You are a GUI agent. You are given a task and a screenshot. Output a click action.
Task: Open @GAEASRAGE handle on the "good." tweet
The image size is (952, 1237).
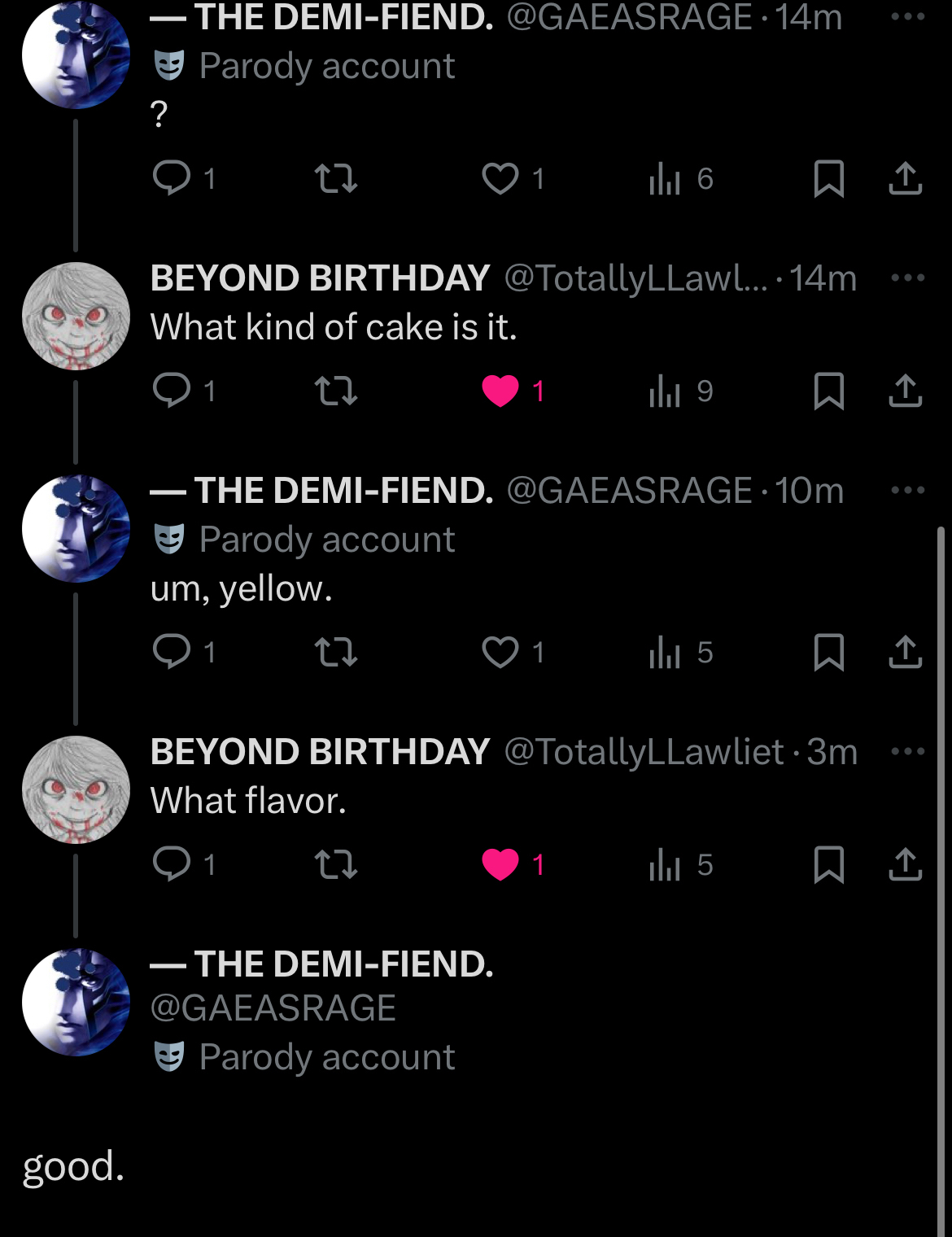[273, 1008]
